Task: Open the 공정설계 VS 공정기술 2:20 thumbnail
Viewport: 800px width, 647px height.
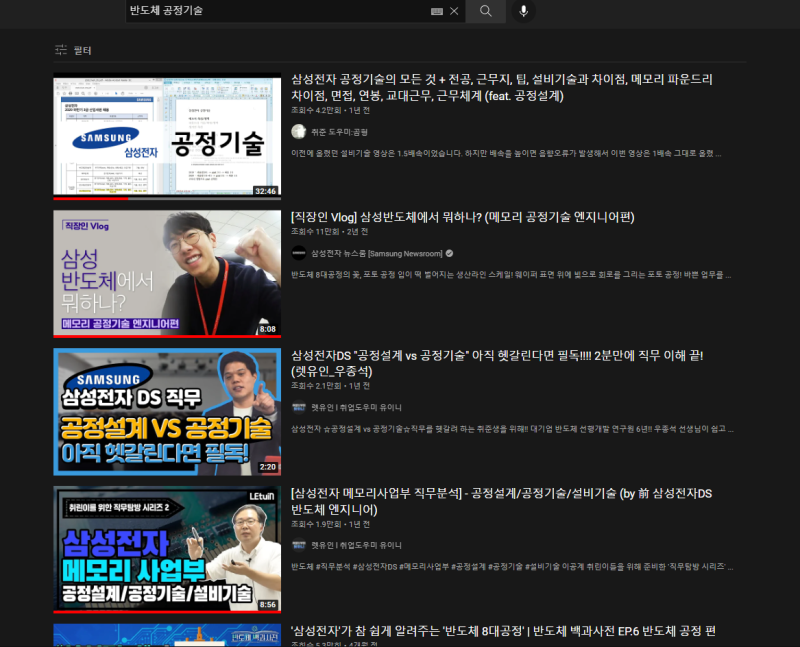Action: point(167,412)
